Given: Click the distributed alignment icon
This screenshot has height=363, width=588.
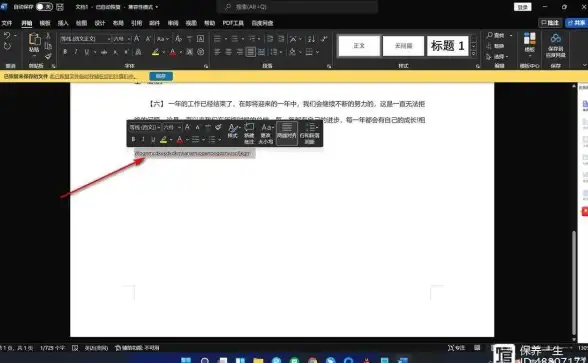Looking at the screenshot, I should (x=262, y=52).
